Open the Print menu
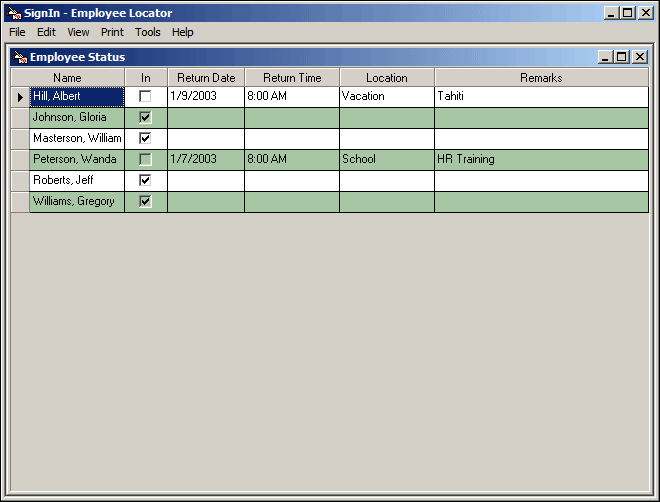Viewport: 660px width, 502px height. [x=112, y=32]
